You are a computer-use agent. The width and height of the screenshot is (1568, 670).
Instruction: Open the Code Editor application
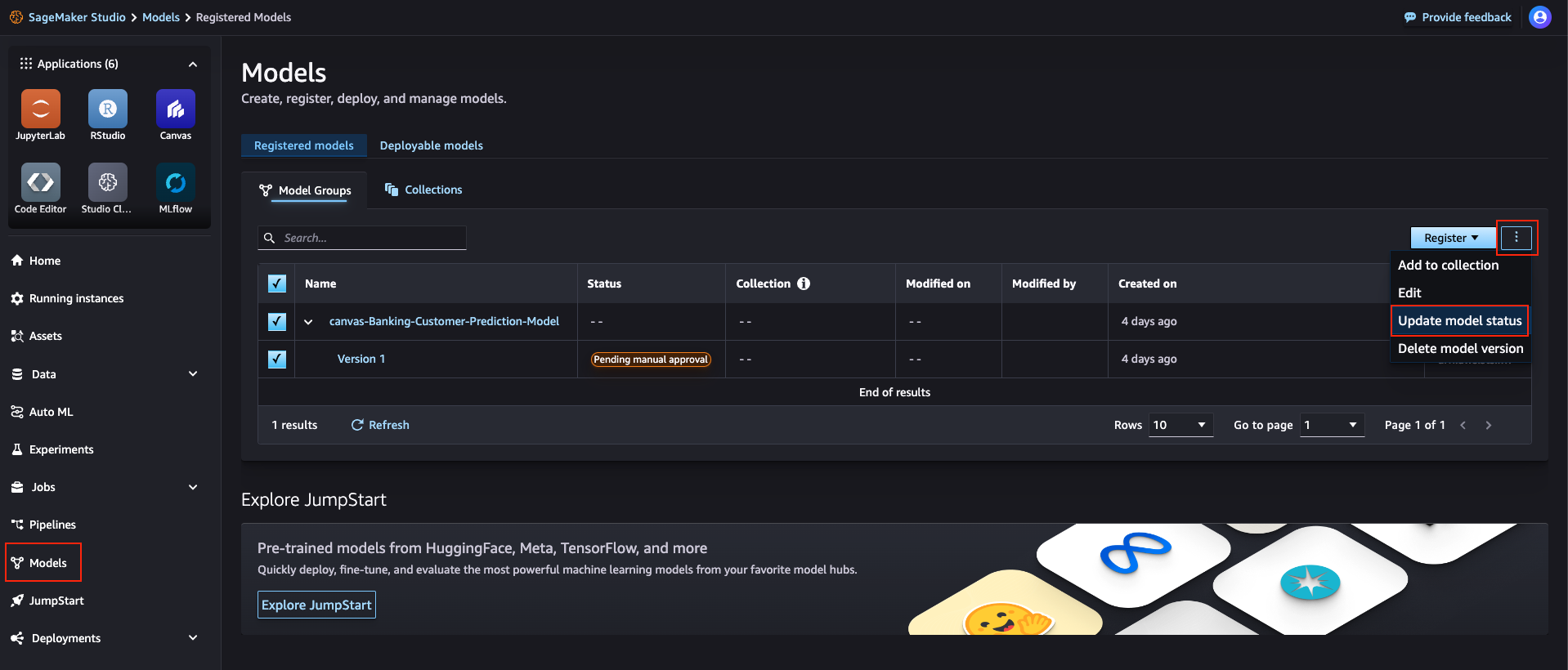point(41,182)
